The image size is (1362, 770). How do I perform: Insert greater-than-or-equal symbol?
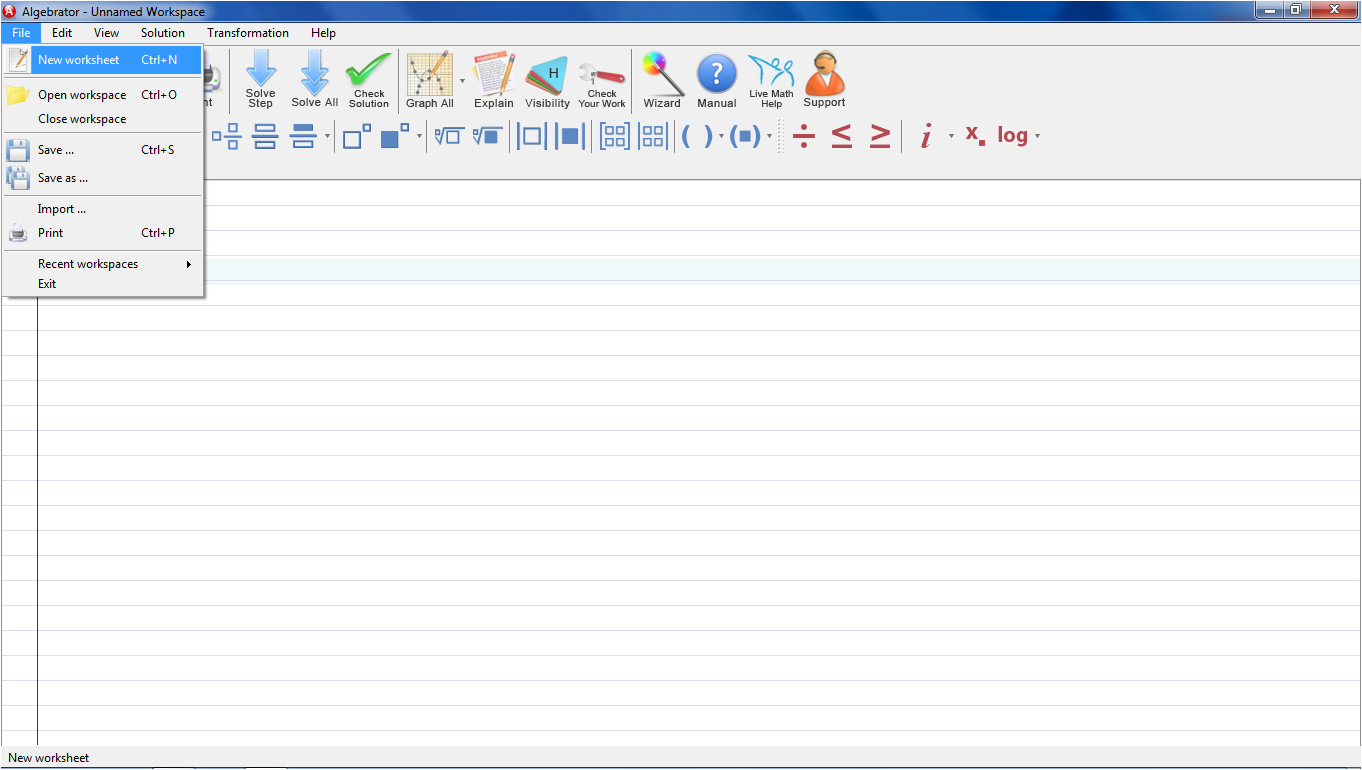pos(880,136)
